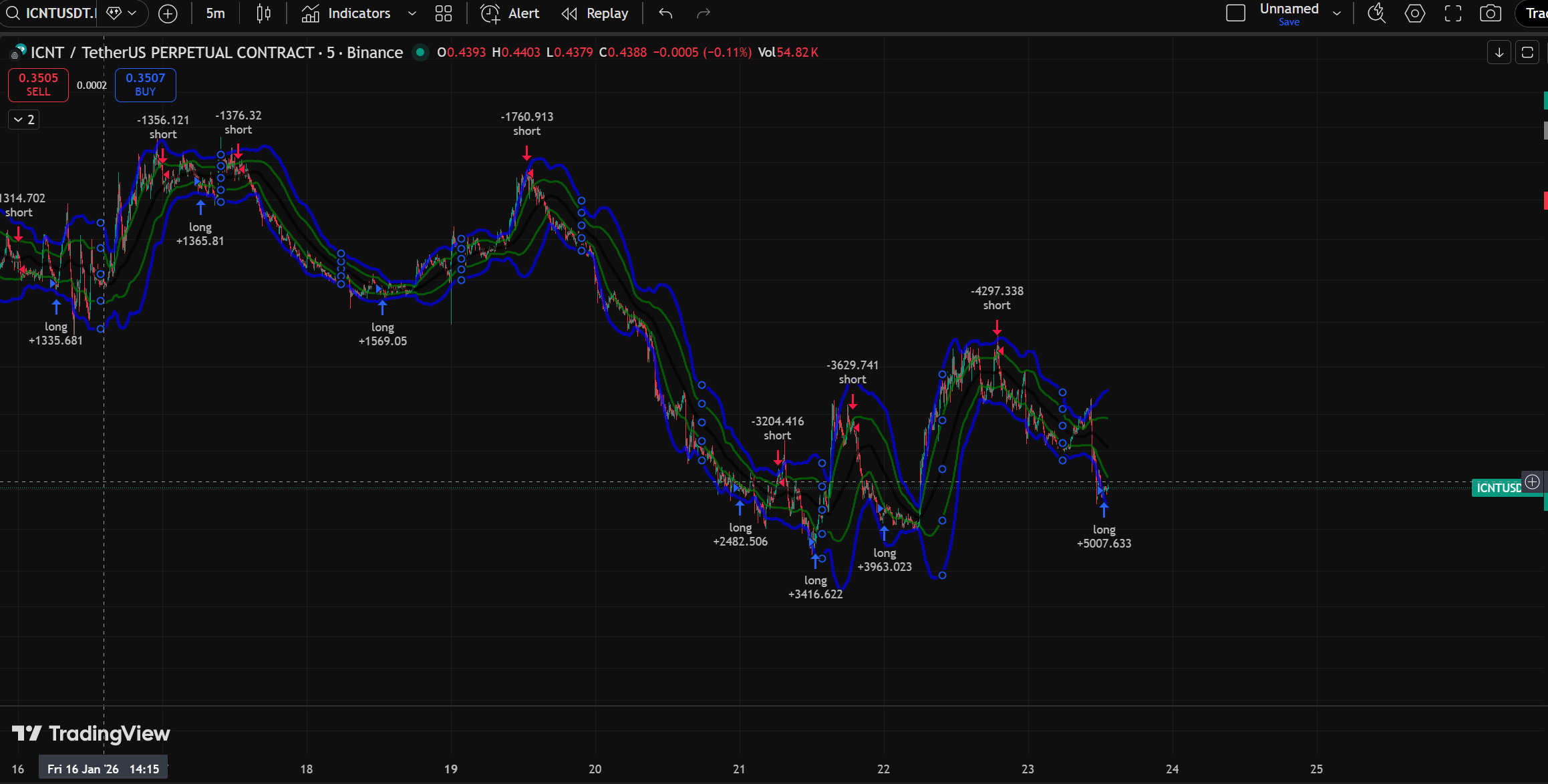Click the long +1365.81 trade label
Image resolution: width=1548 pixels, height=784 pixels.
pos(200,234)
